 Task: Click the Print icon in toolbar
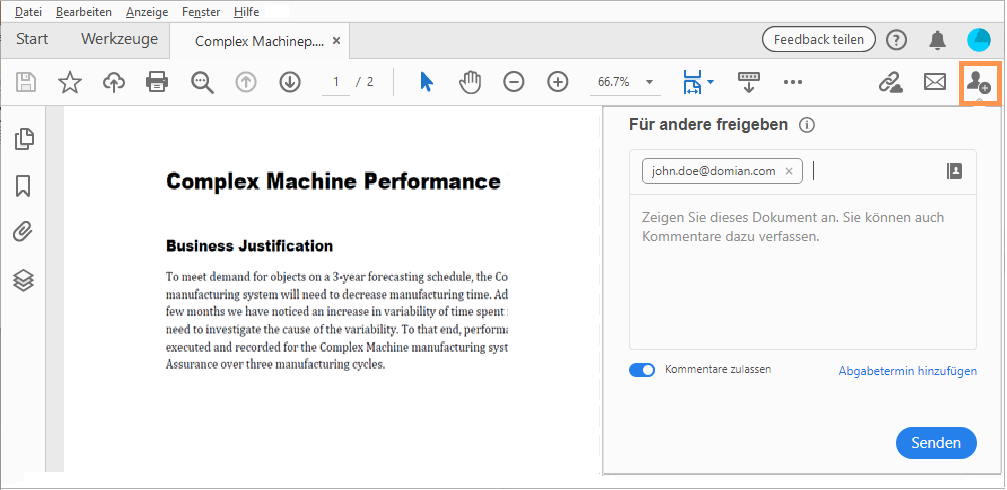[157, 82]
